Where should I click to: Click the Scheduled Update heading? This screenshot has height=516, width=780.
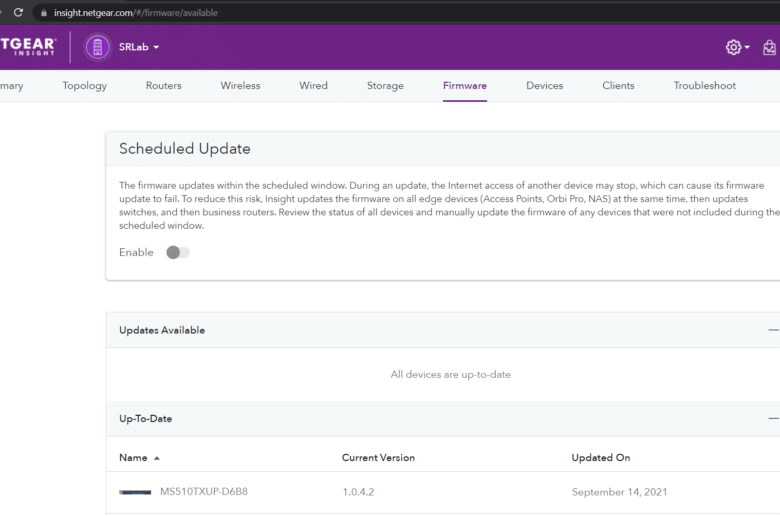(x=185, y=149)
